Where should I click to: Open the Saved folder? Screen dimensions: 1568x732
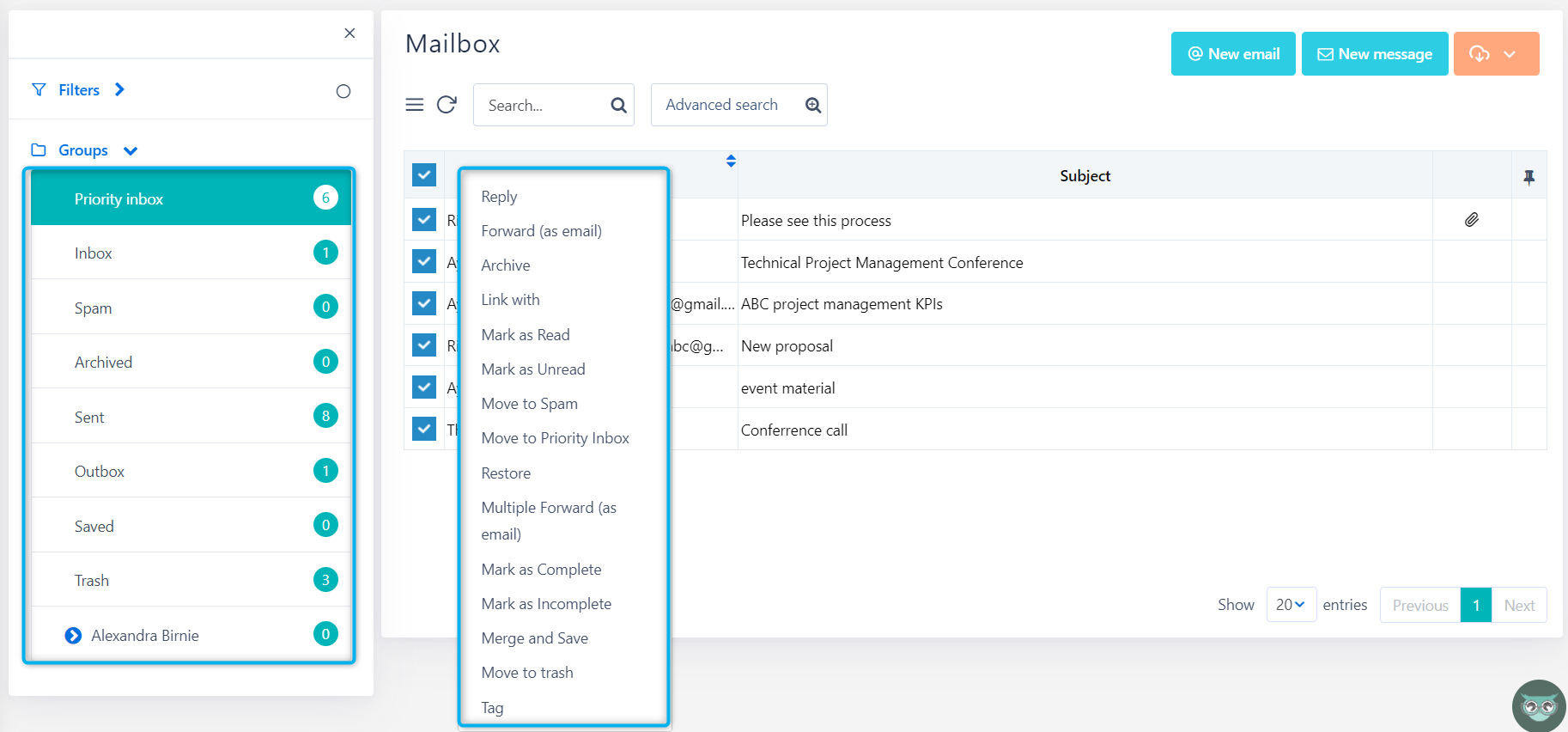pyautogui.click(x=191, y=526)
